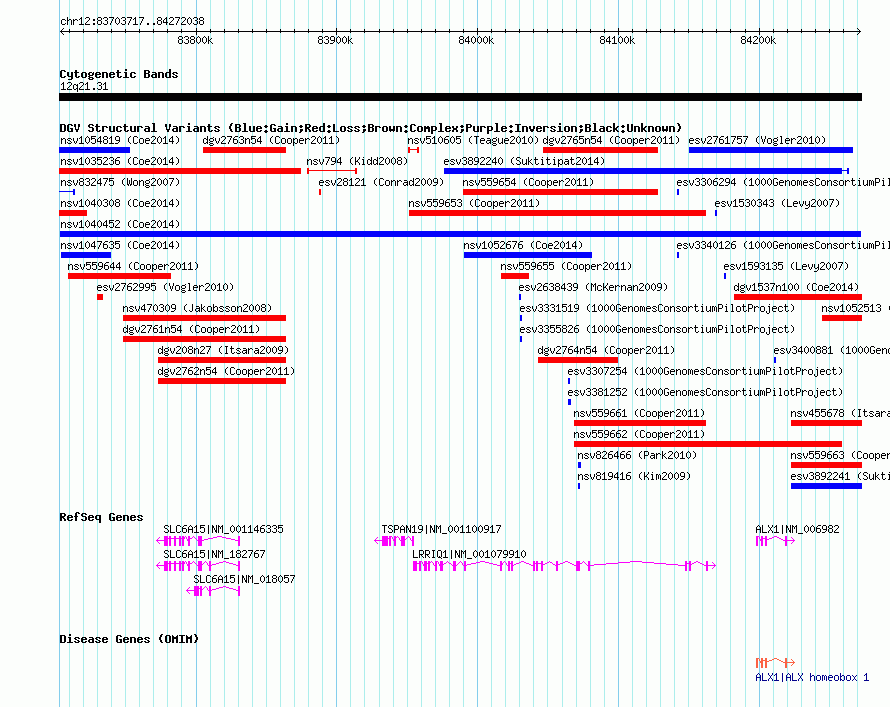Click the esv3307254 variant label
Viewport: 890px width, 707px height.
(x=705, y=371)
